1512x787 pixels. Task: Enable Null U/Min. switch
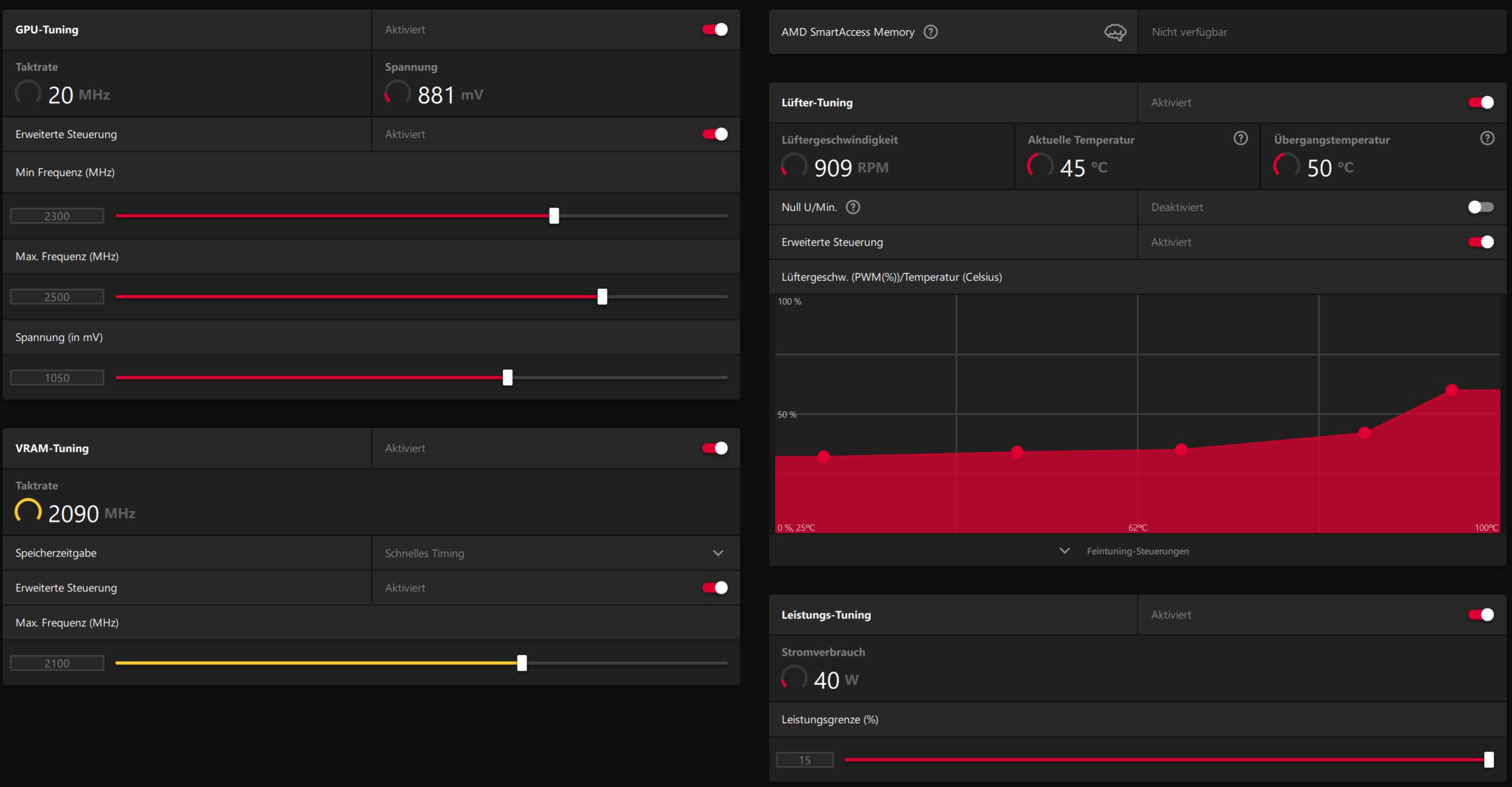click(1481, 207)
